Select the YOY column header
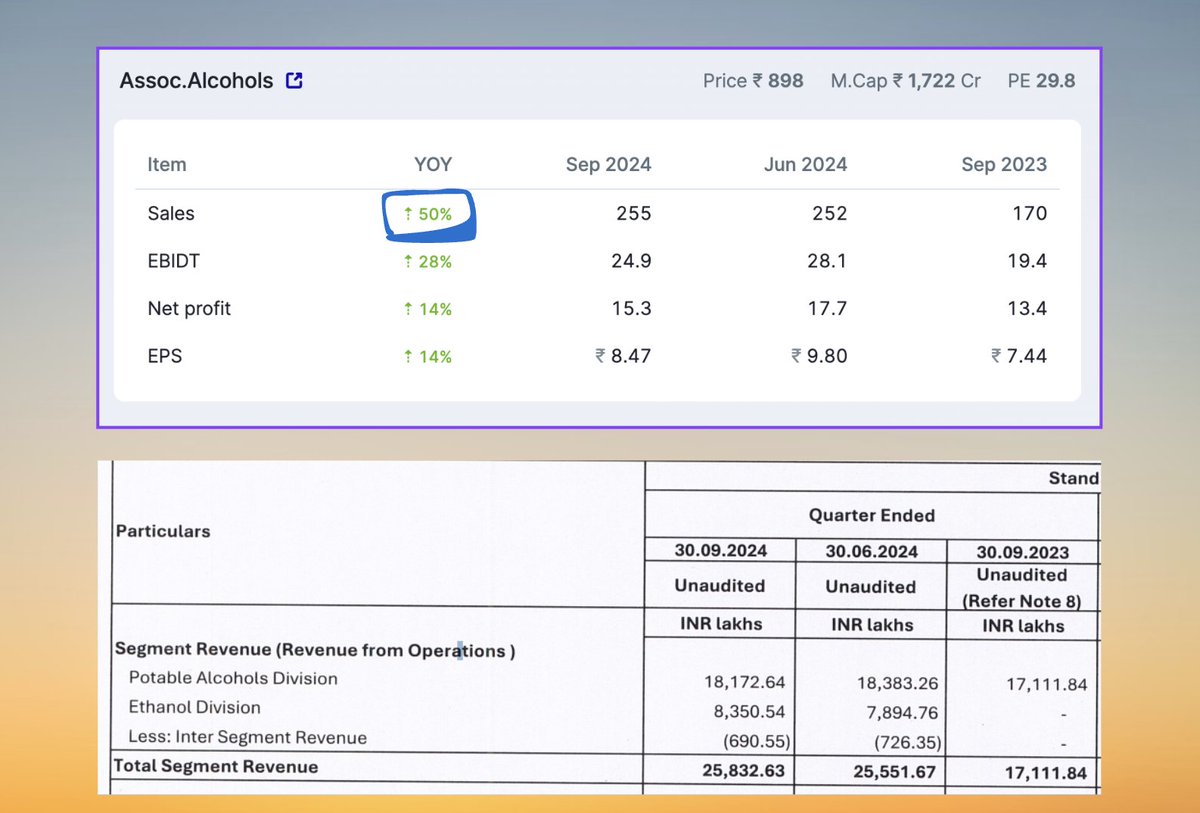Screen dimensions: 1200x813 433,165
